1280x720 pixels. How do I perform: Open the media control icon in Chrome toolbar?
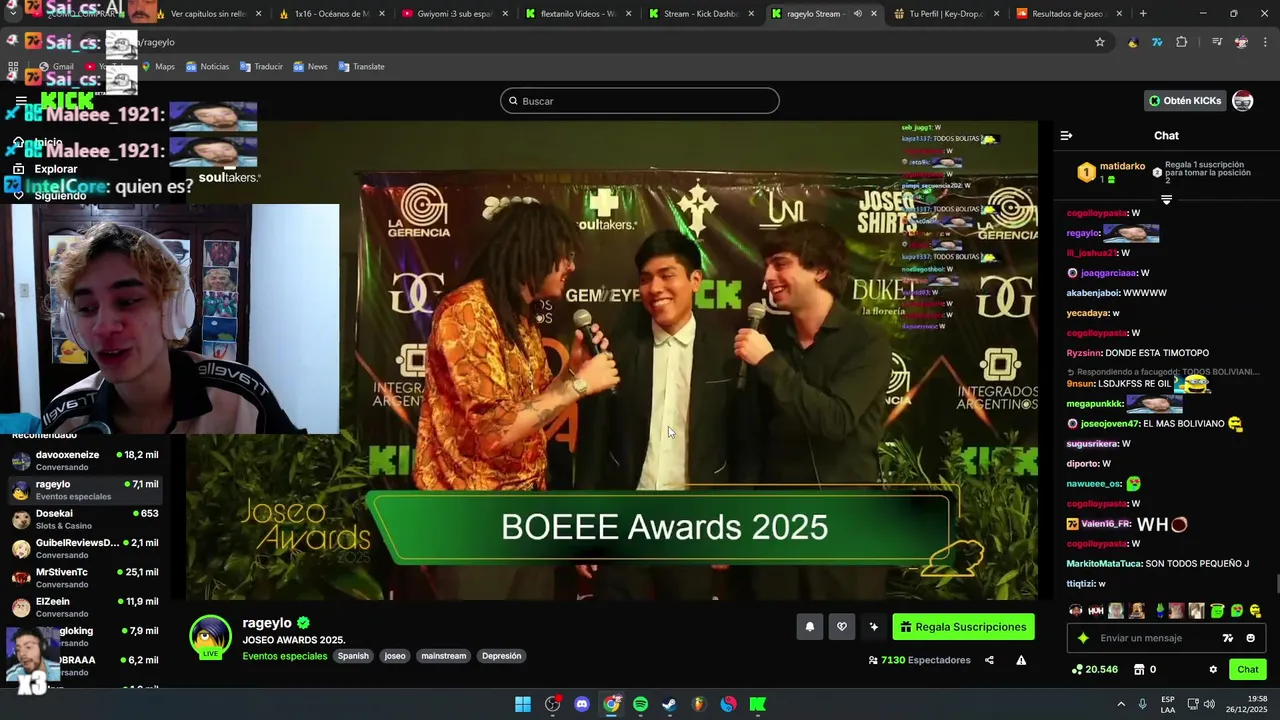[1217, 42]
